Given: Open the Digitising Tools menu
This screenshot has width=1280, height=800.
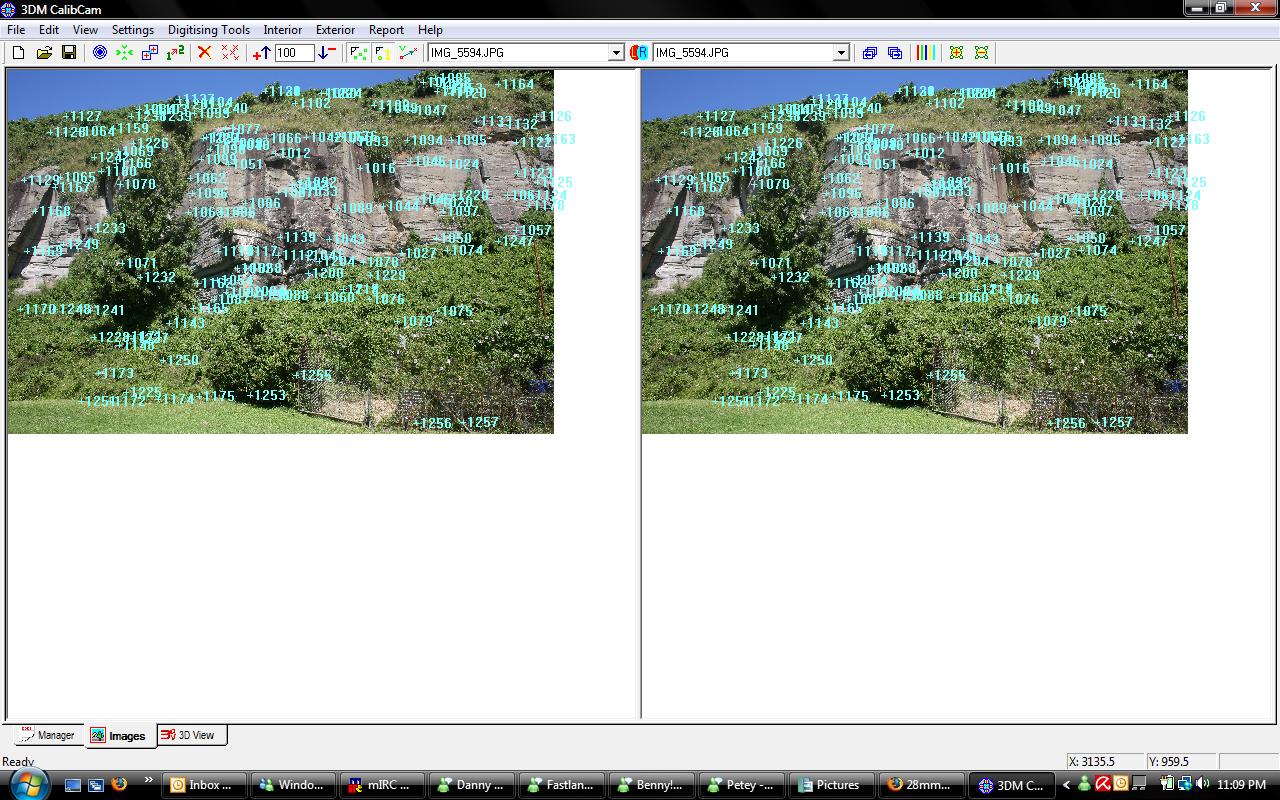Looking at the screenshot, I should (x=209, y=30).
